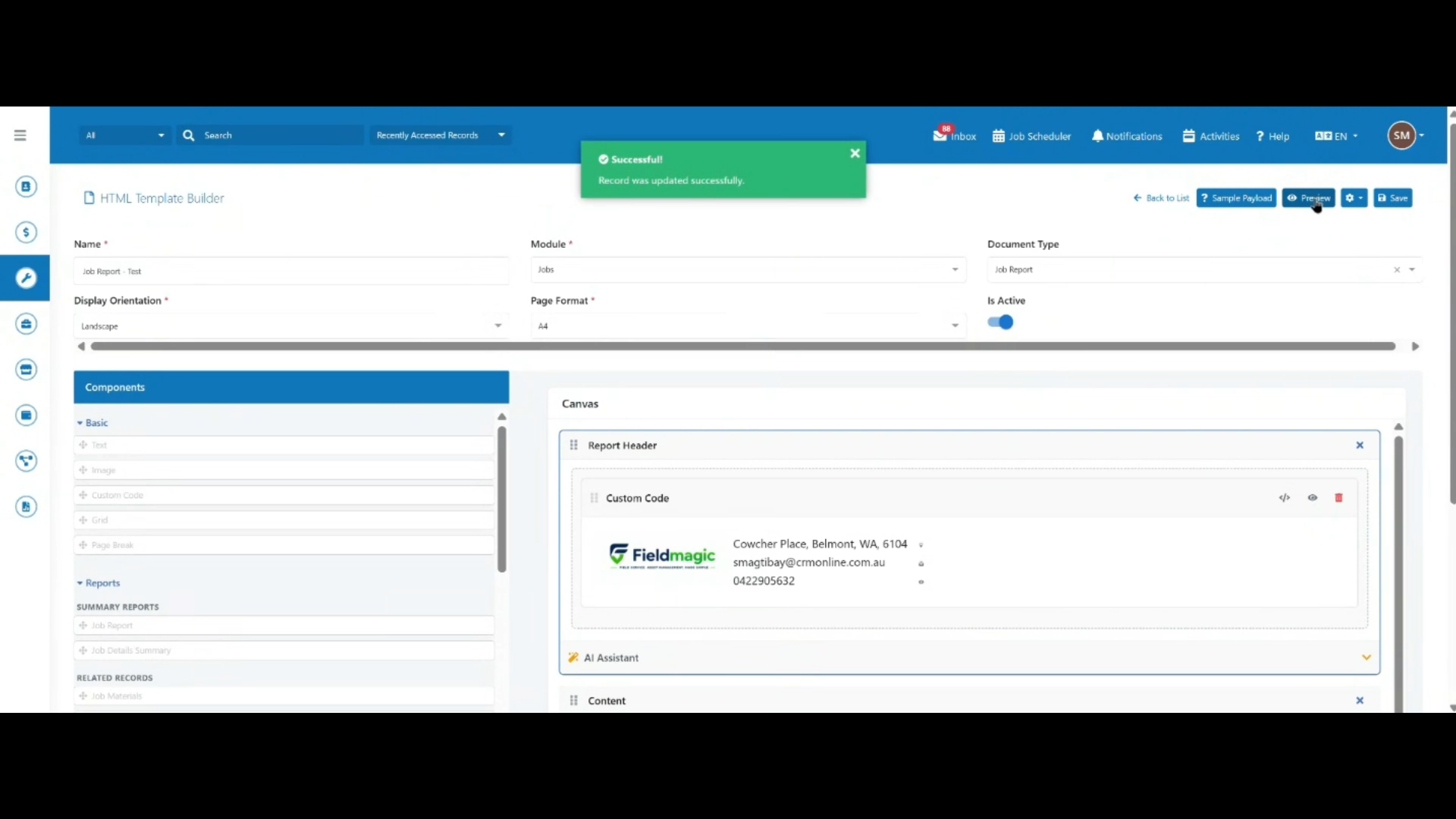Select the Job Details Summary component
The image size is (1456, 819).
click(284, 651)
